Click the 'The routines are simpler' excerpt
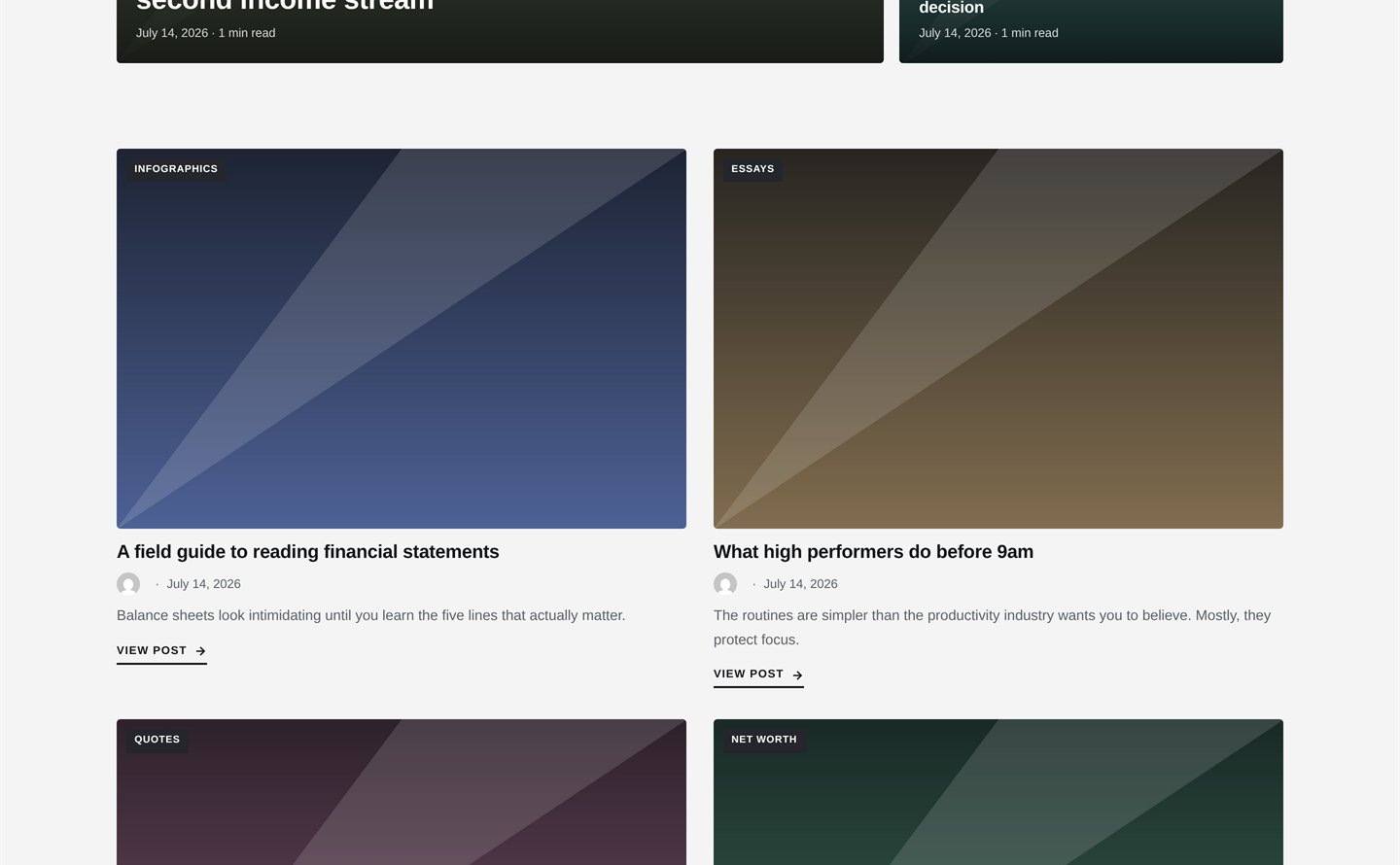 click(x=992, y=627)
